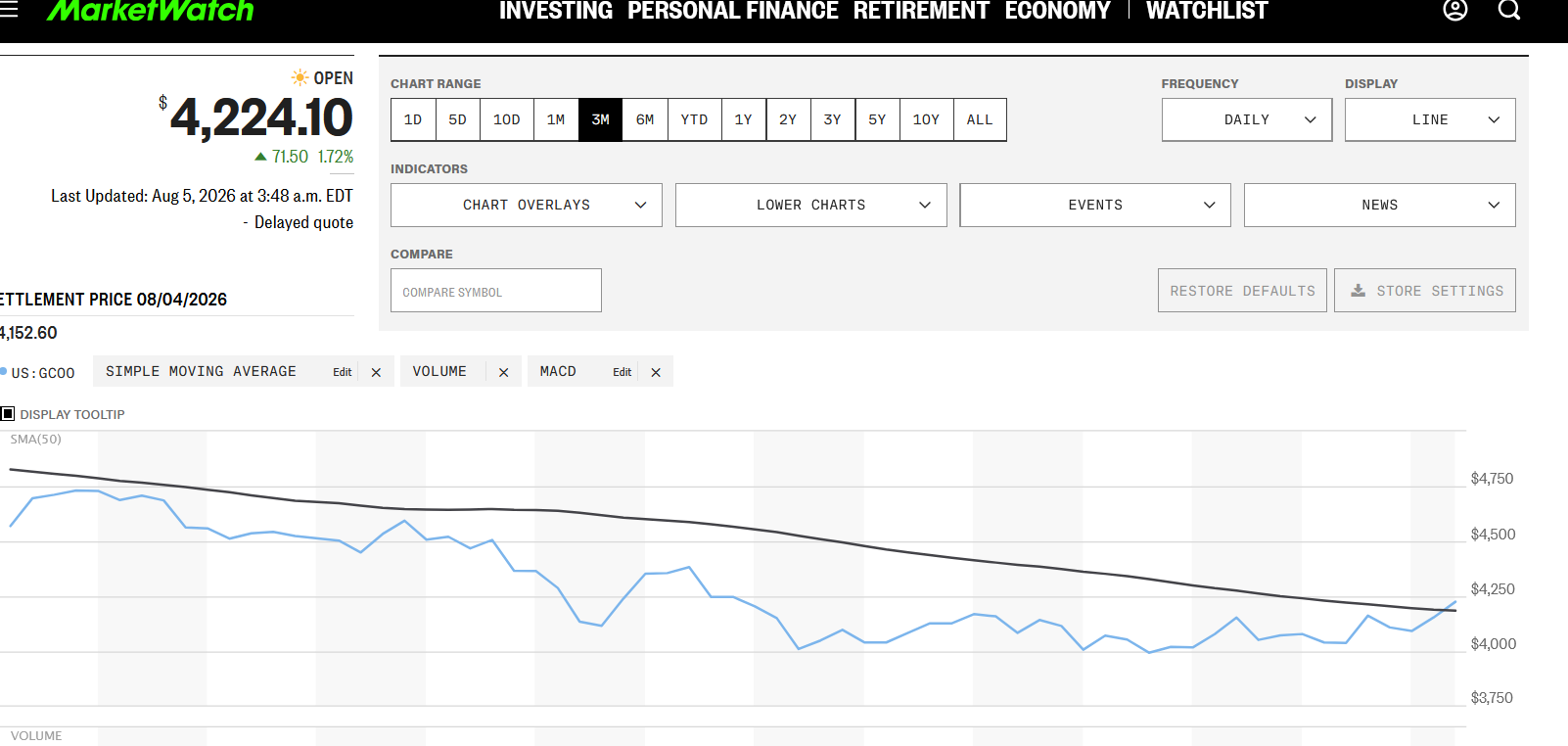Open the Frequency Daily dropdown
Viewport: 1568px width, 746px height.
1247,119
